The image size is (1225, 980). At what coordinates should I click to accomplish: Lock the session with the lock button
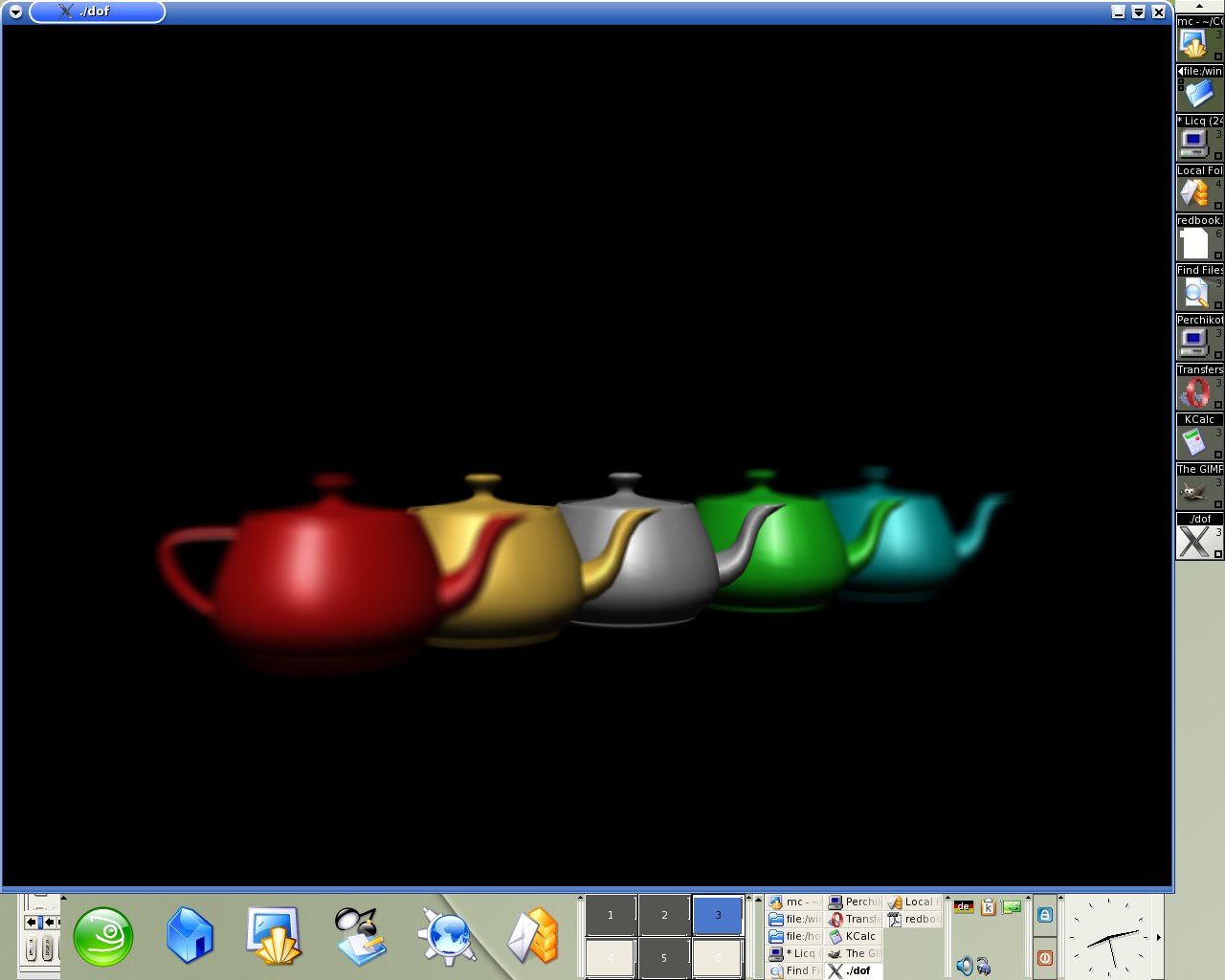tap(1045, 915)
